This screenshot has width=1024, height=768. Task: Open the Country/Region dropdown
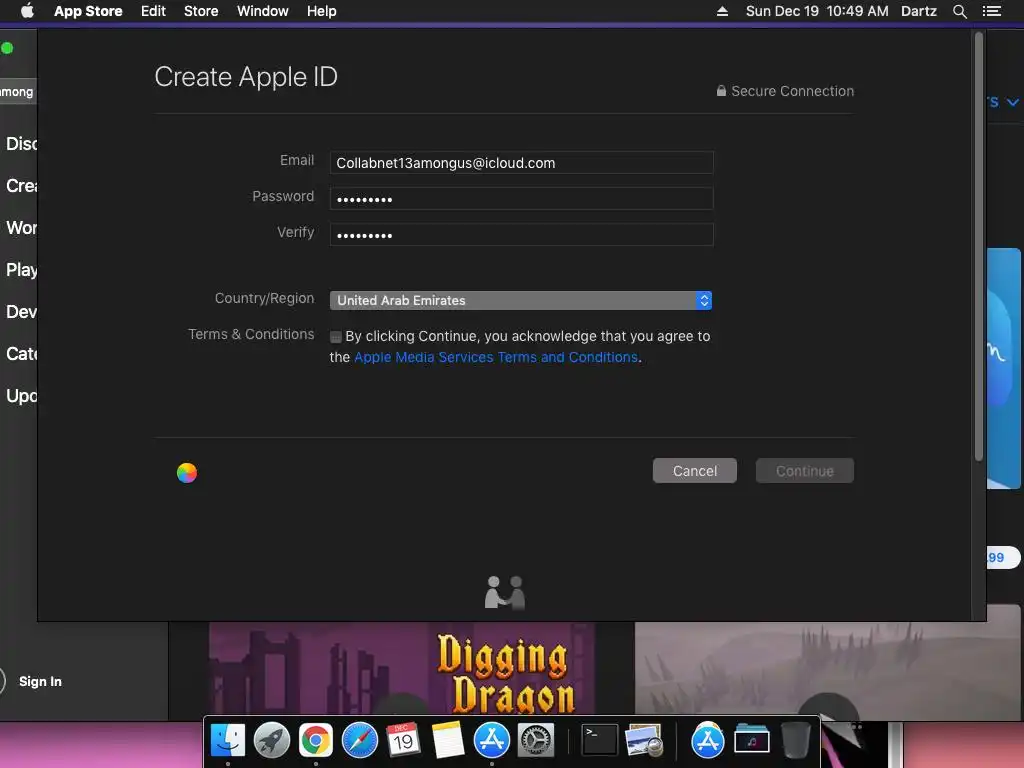(x=520, y=300)
